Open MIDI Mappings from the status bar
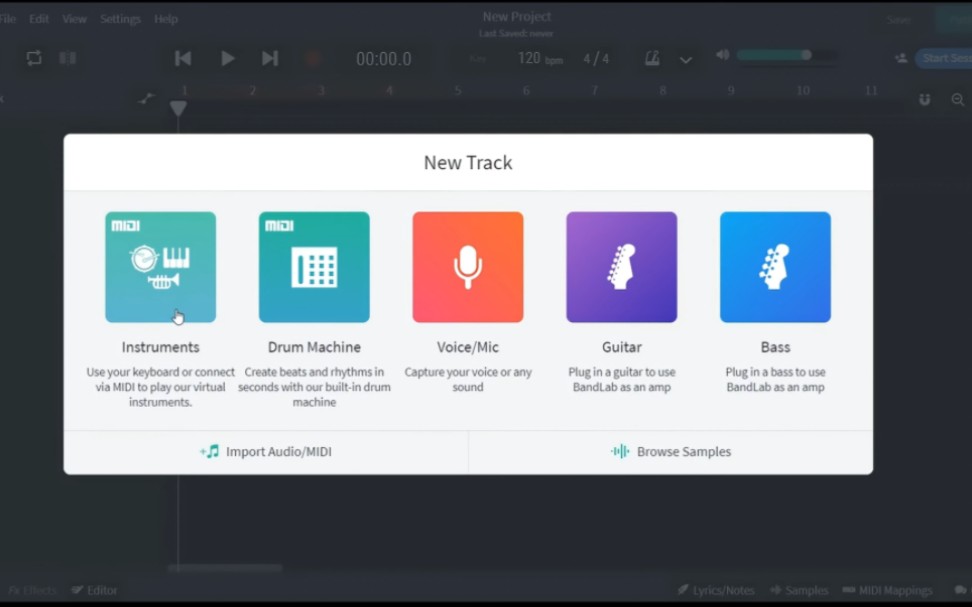This screenshot has width=972, height=607. coord(888,590)
